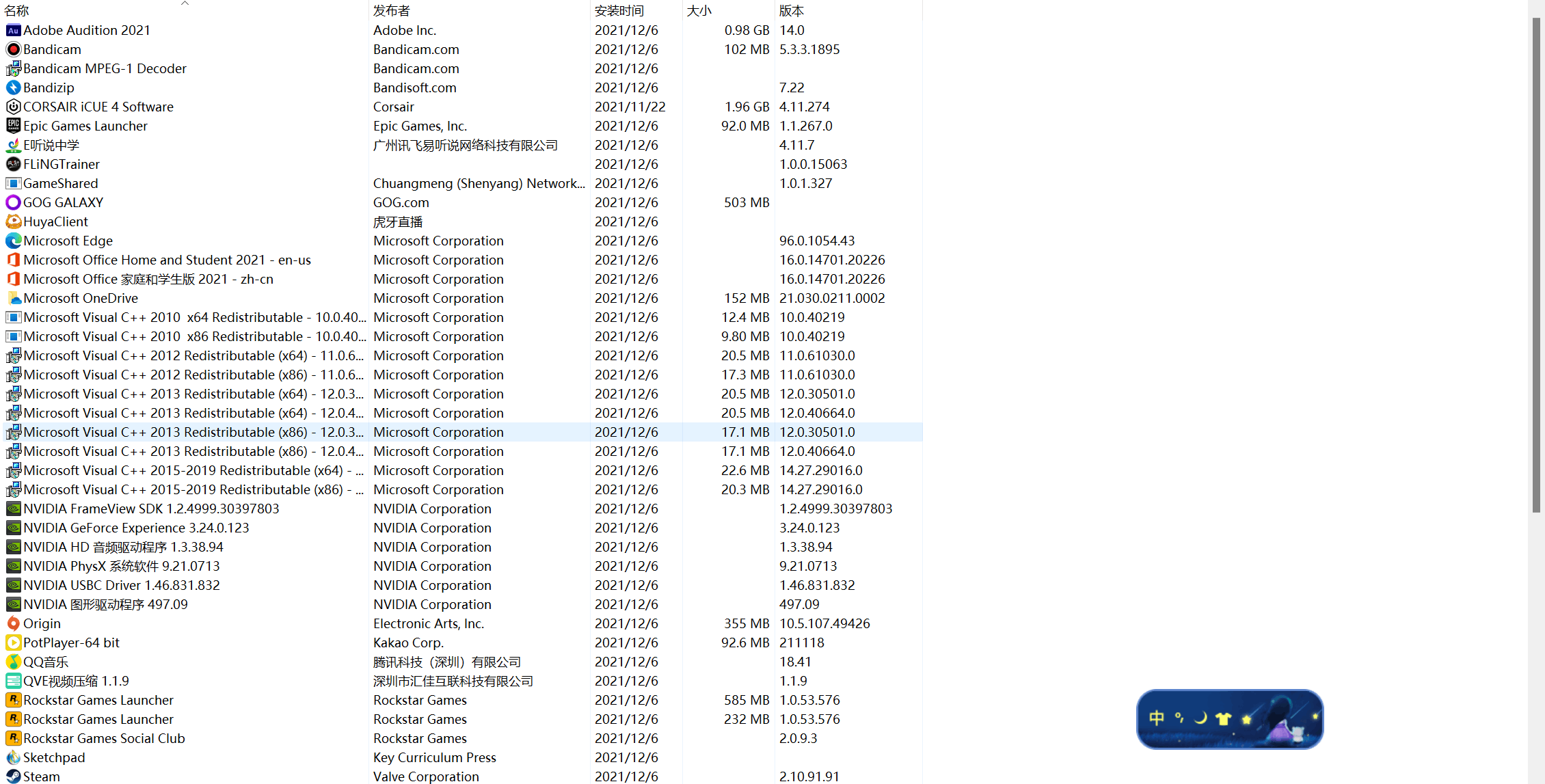Click the Adobe Audition 2021 icon
Image resolution: width=1545 pixels, height=784 pixels.
click(x=13, y=30)
